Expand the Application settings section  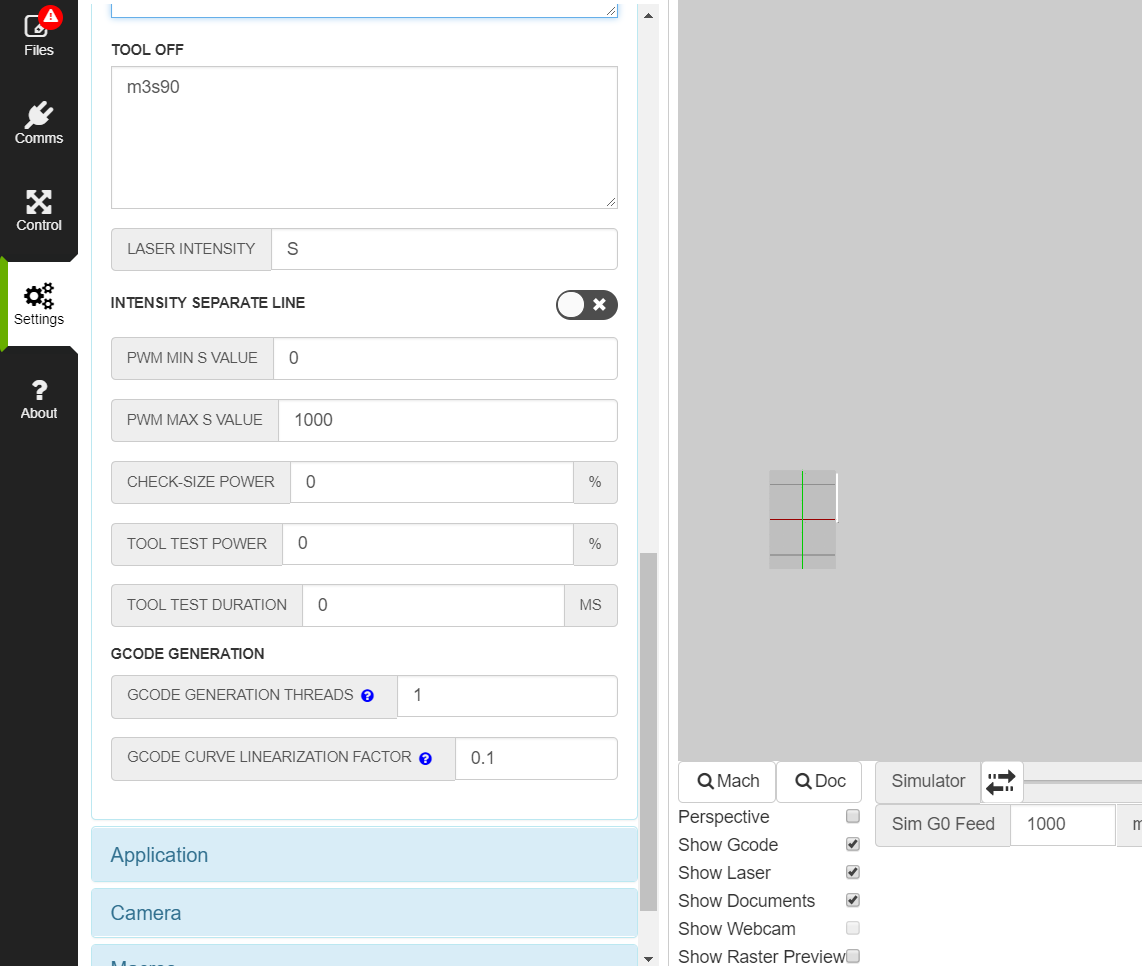tap(364, 855)
